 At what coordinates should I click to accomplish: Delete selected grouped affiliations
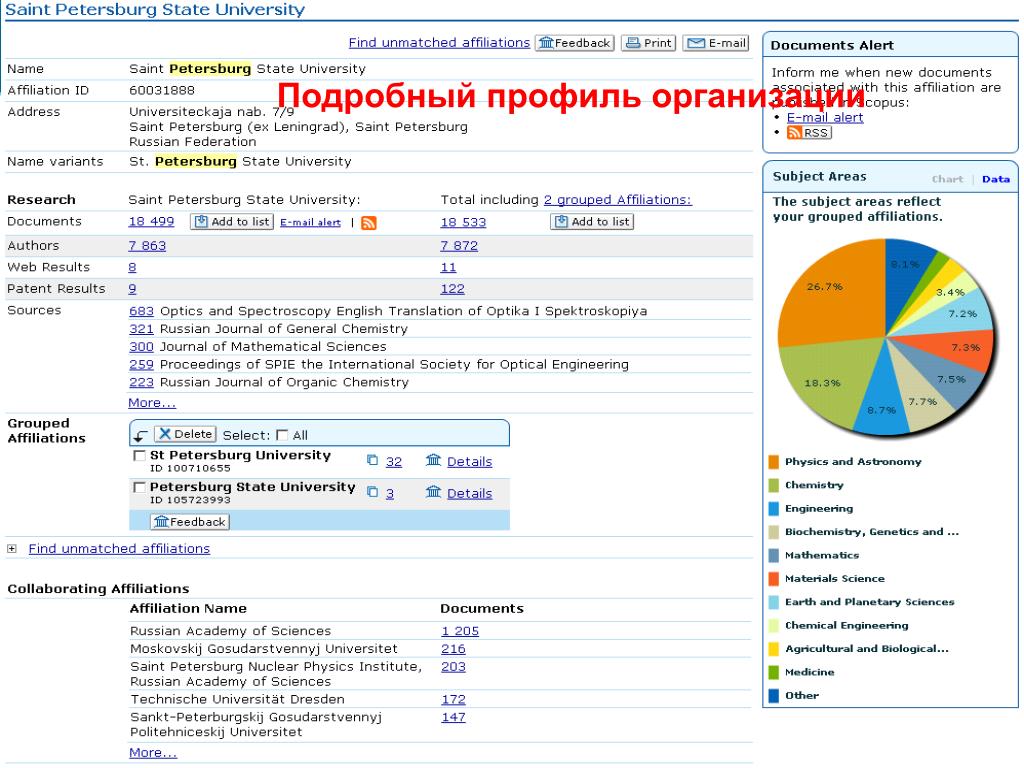tap(185, 434)
